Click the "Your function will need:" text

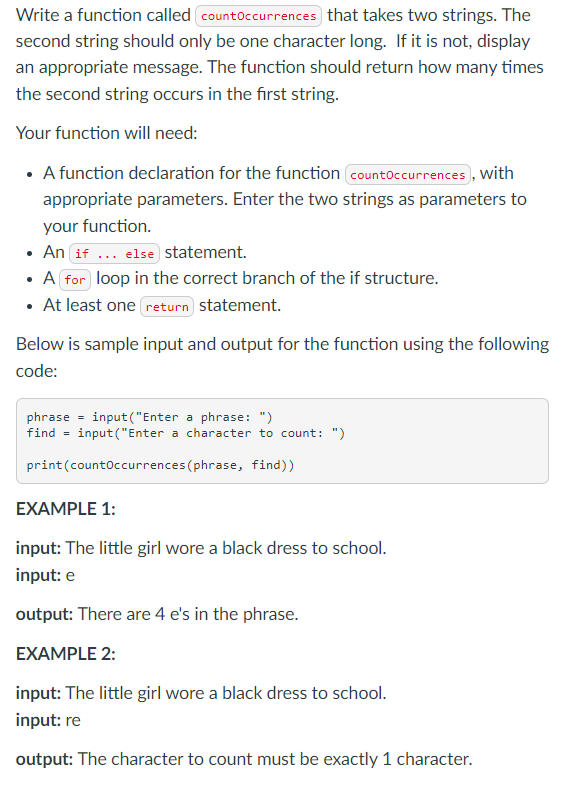point(106,133)
